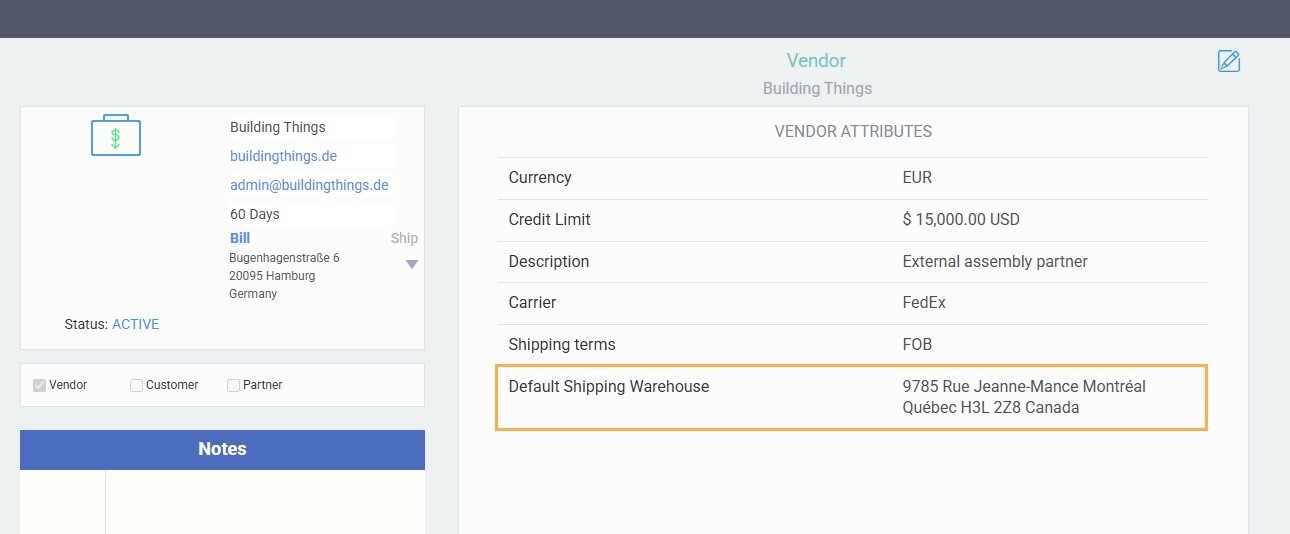Check the Partner checkbox
The width and height of the screenshot is (1290, 534).
pos(234,385)
